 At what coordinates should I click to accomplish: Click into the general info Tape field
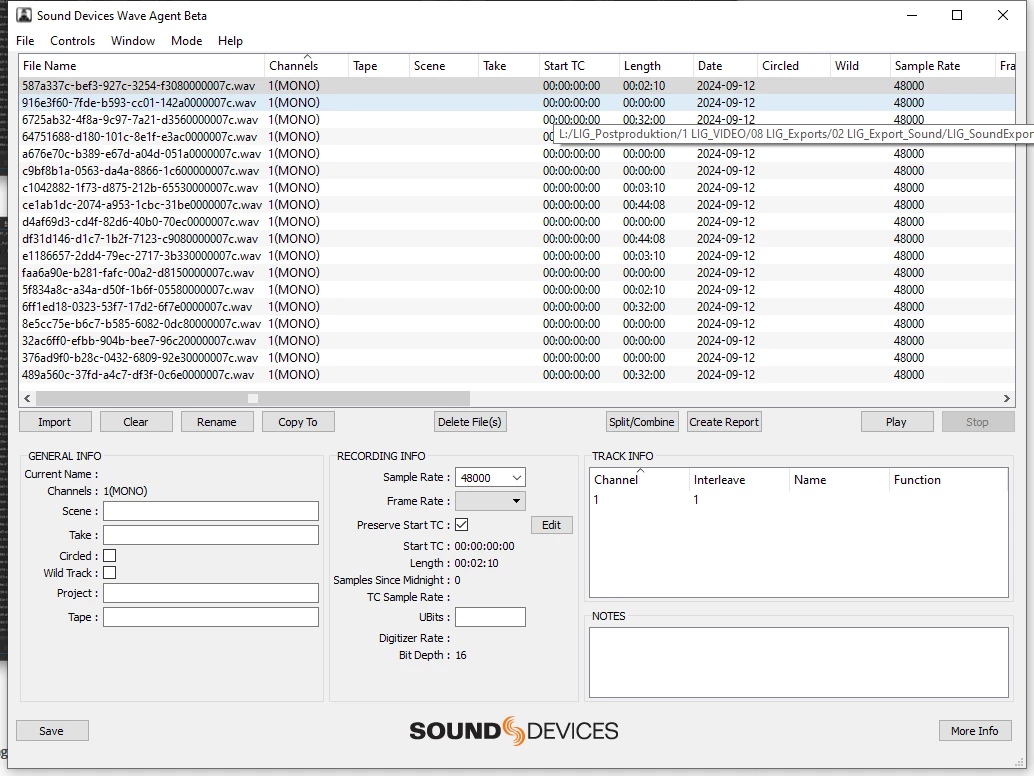[211, 617]
